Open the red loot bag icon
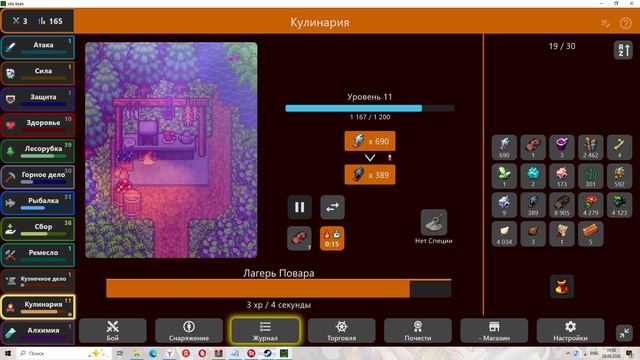This screenshot has height=360, width=640. (562, 287)
